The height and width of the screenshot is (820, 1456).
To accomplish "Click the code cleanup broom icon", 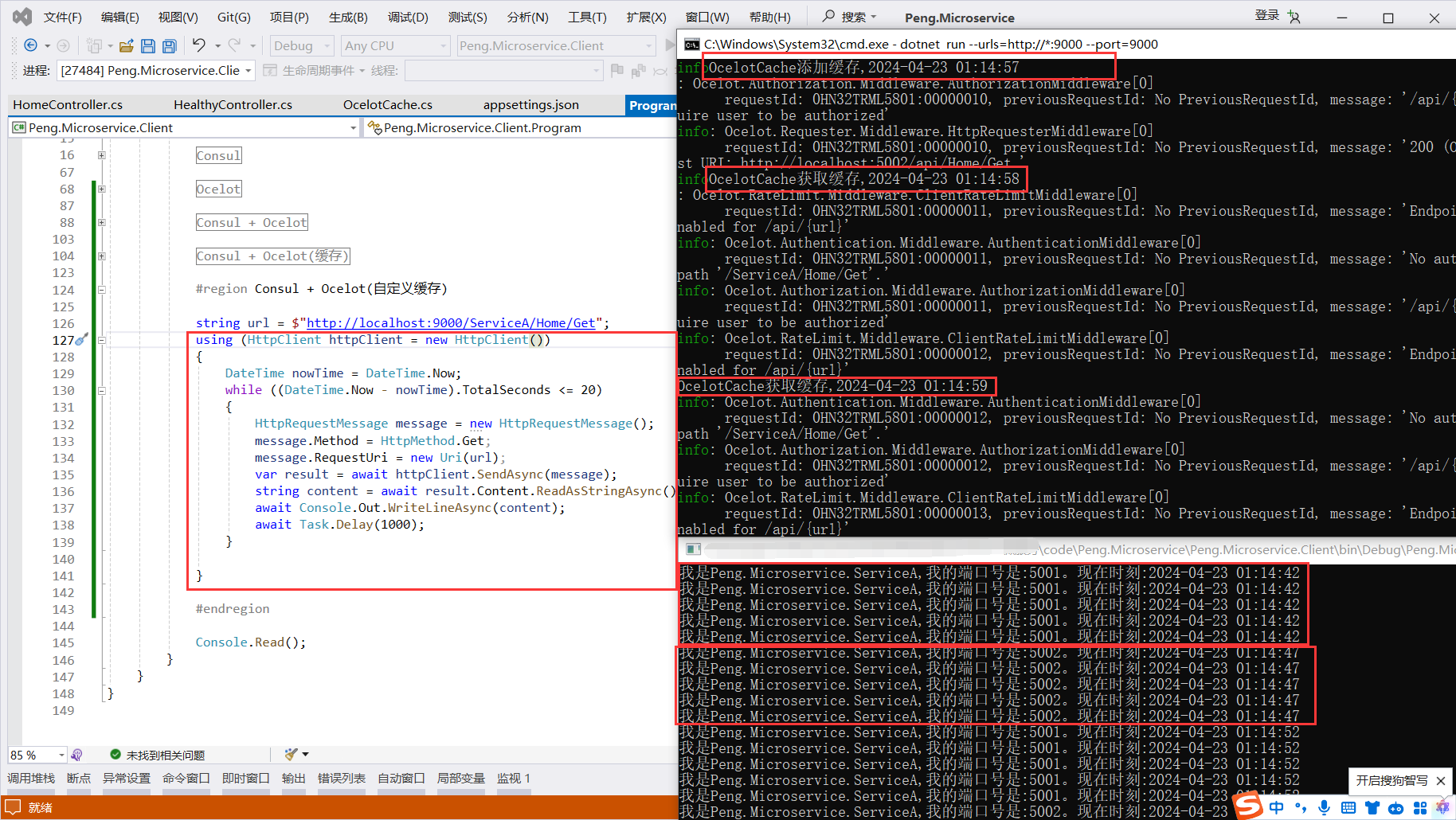I will (291, 754).
